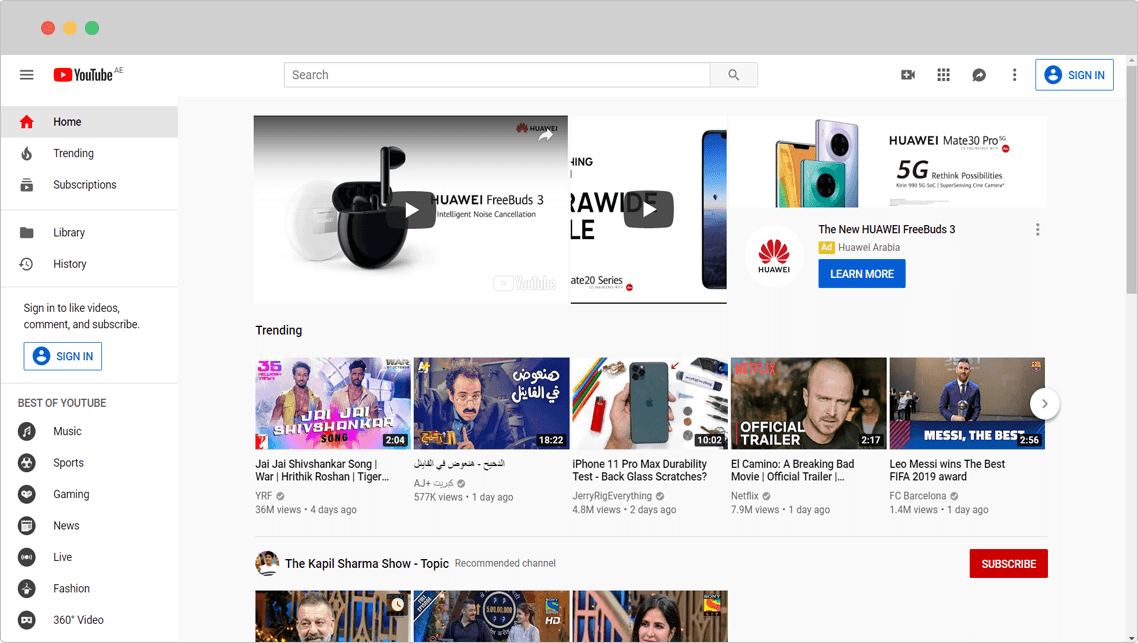Play the Mate20 Series ultrawide video
1138x643 pixels.
point(649,210)
